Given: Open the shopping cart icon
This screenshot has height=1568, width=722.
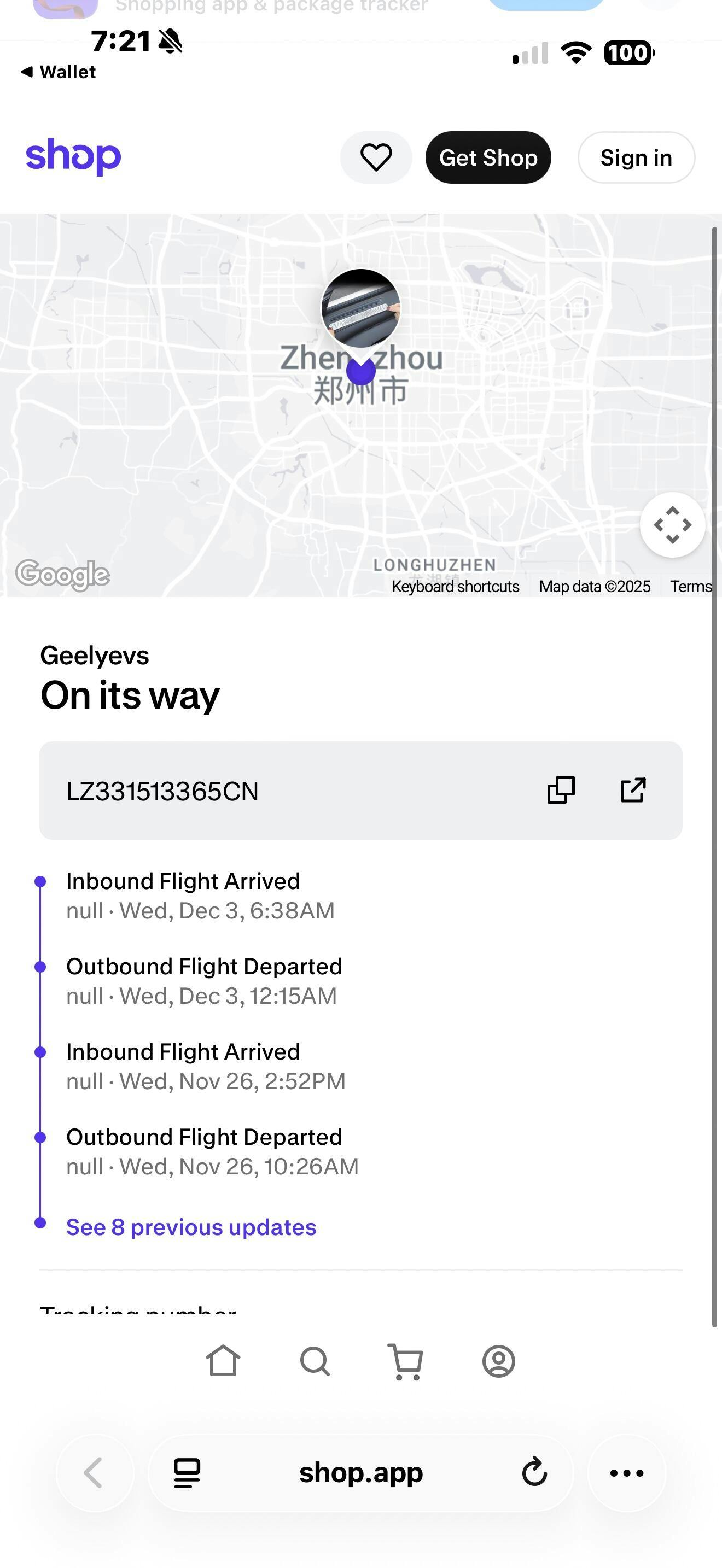Looking at the screenshot, I should point(406,1361).
